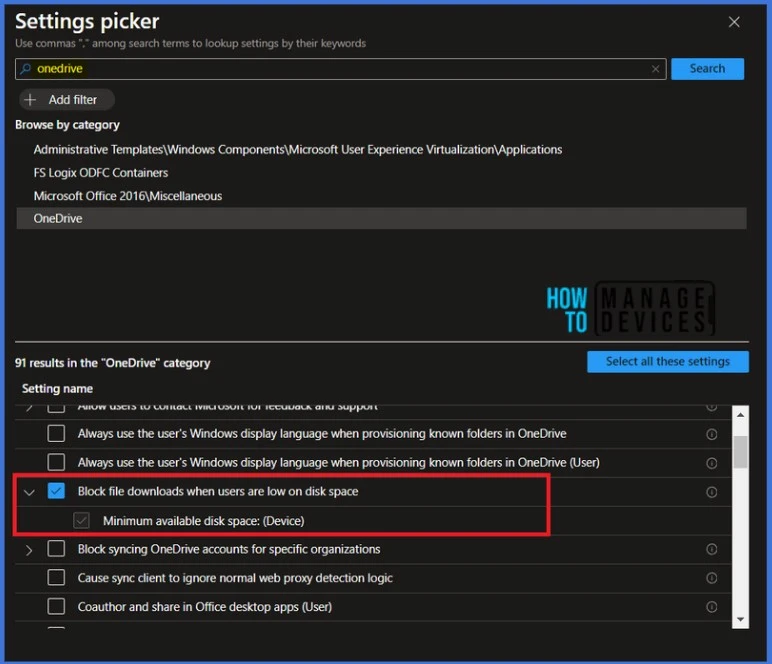Show info for display language (User) setting
The width and height of the screenshot is (772, 664).
tap(711, 463)
